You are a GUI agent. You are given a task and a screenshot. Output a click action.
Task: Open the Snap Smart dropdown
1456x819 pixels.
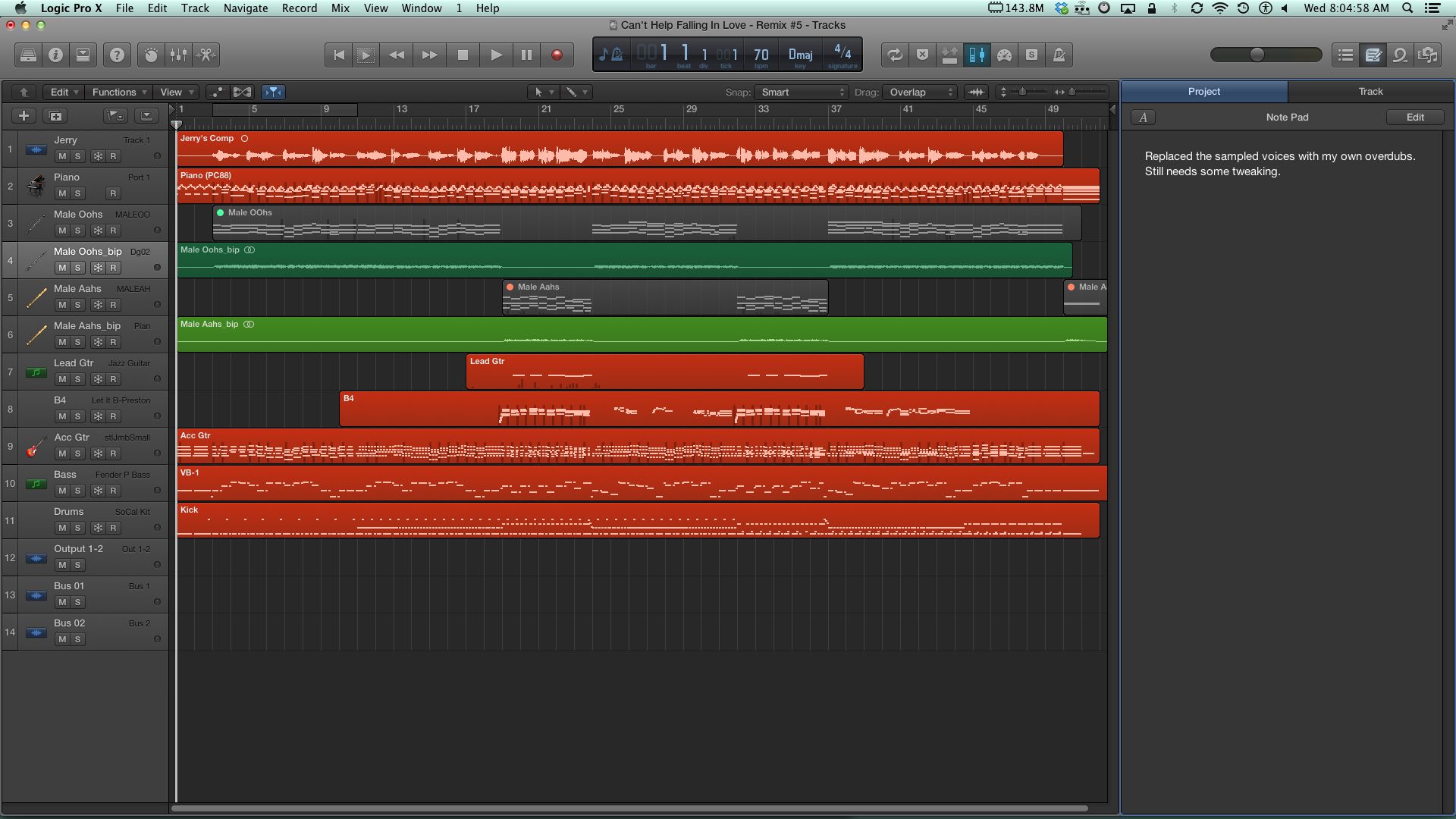pyautogui.click(x=802, y=92)
